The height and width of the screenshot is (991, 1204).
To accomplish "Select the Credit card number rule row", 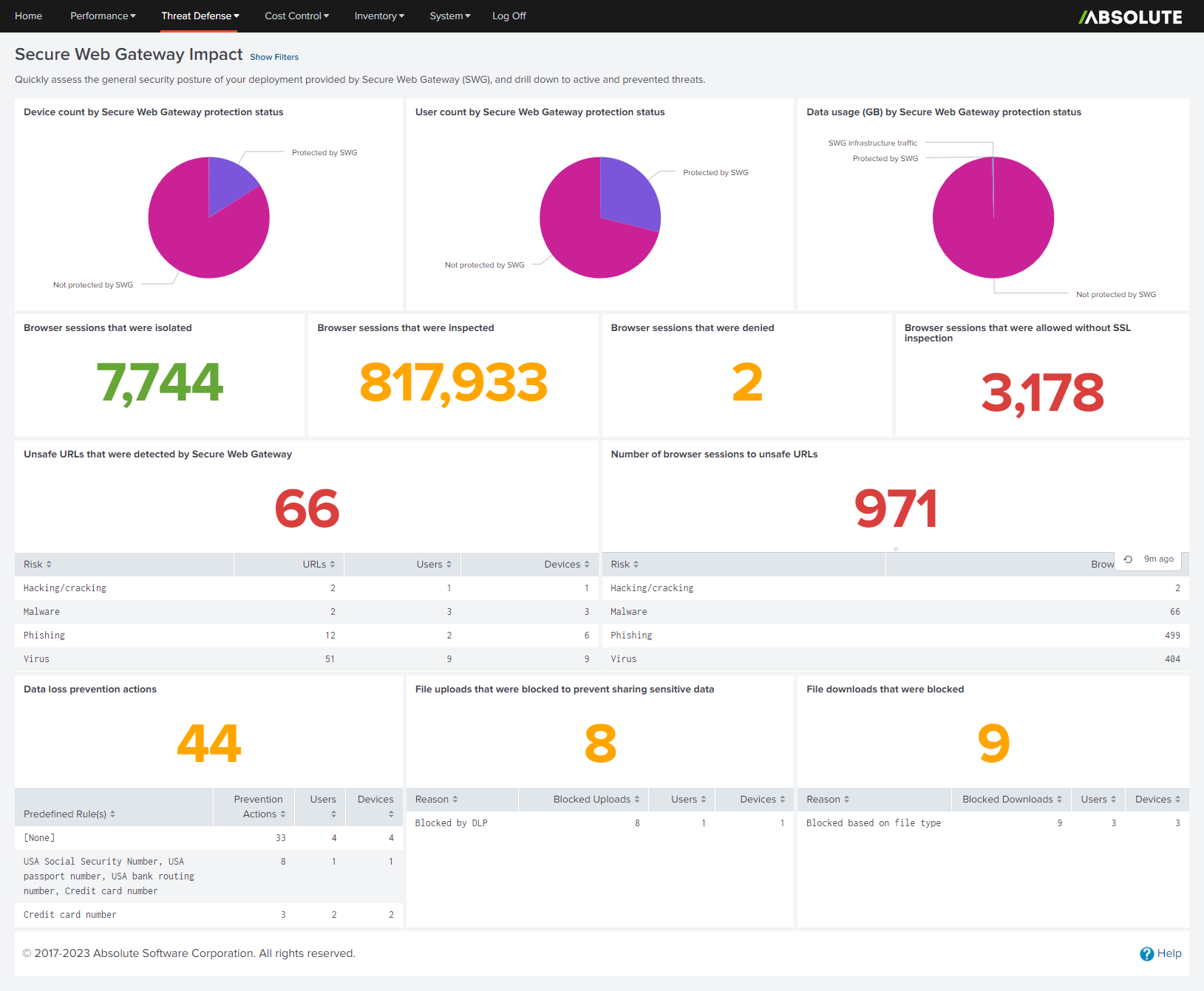I will (x=208, y=915).
